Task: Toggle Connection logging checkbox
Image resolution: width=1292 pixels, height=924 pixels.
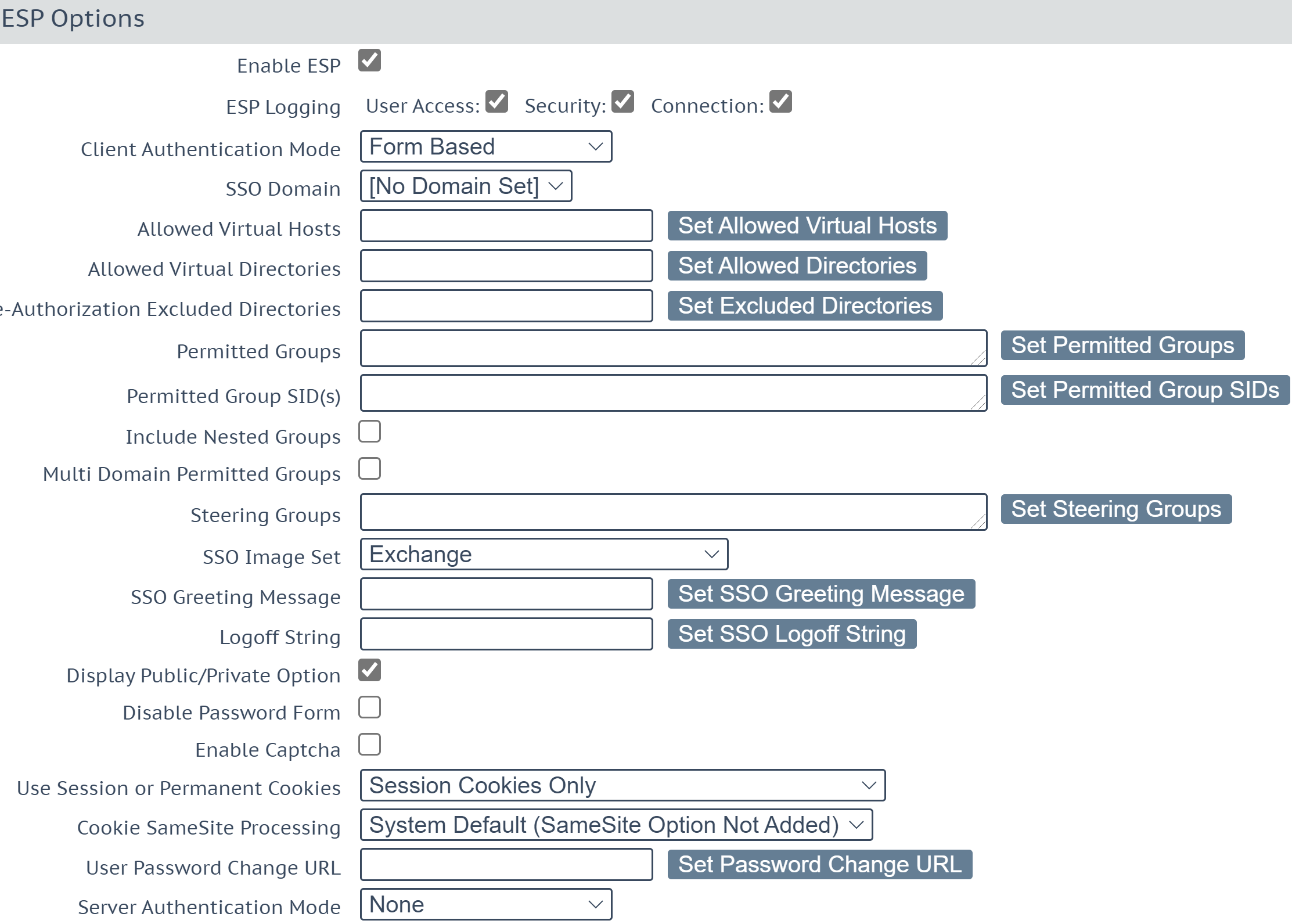Action: 780,101
